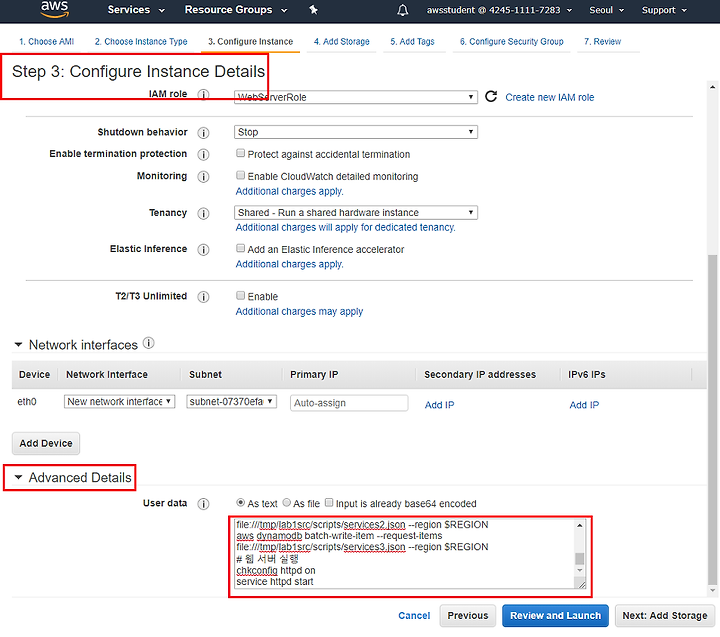This screenshot has height=637, width=720.
Task: Go to 6. Configure Security Group step
Action: 512,41
